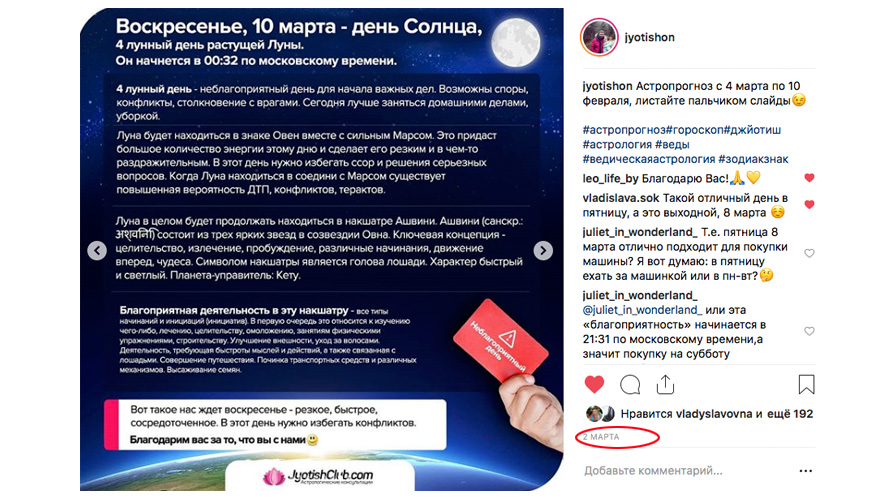This screenshot has height=500, width=895.
Task: Open the jyotishon username in header
Action: (649, 37)
